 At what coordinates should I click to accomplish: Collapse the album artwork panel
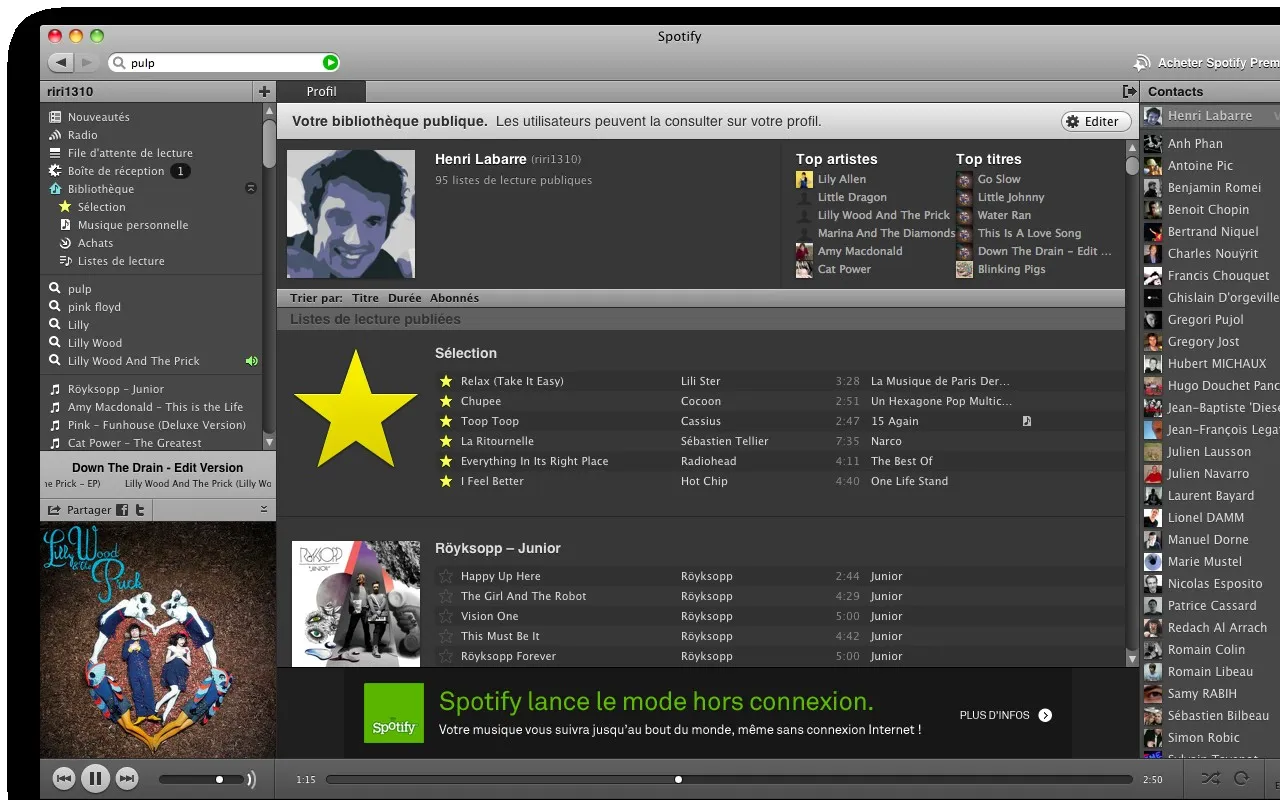coord(264,510)
